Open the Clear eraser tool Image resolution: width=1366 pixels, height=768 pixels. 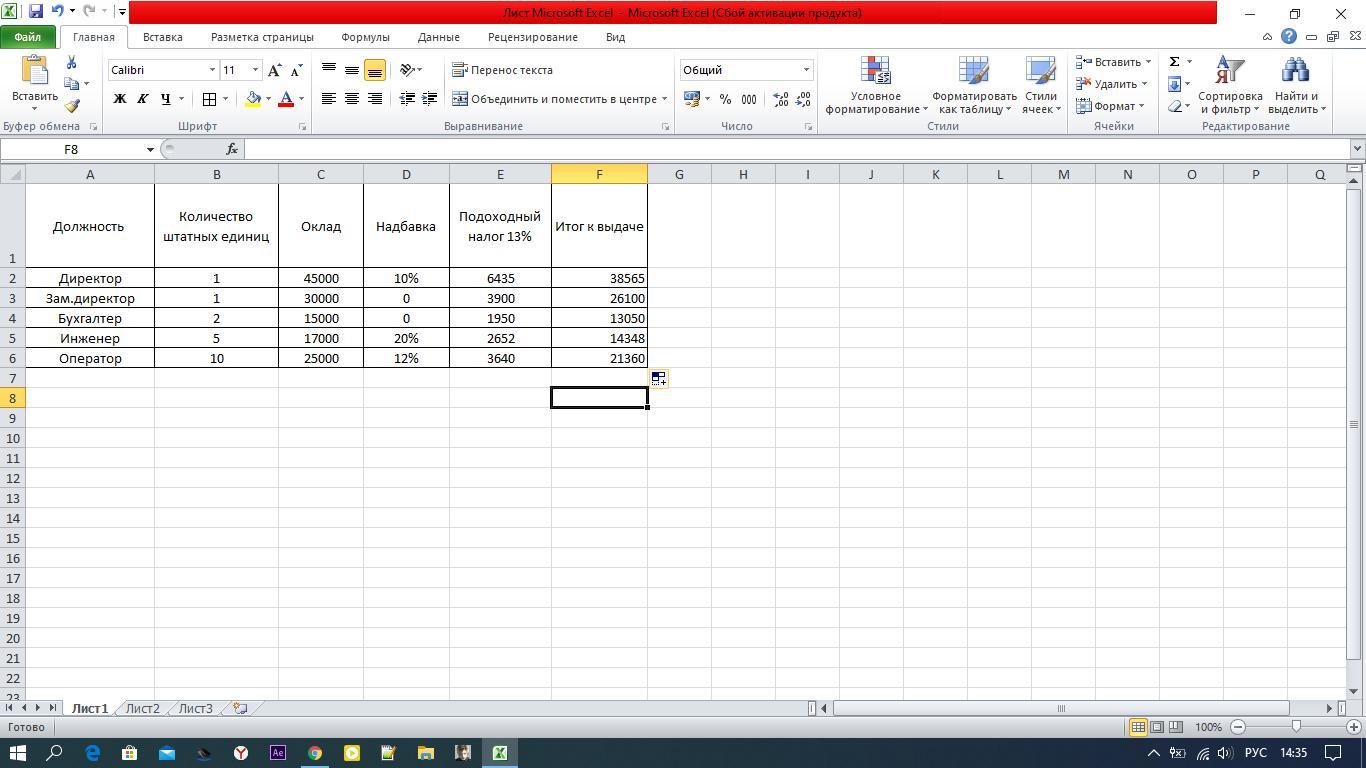coord(1174,106)
